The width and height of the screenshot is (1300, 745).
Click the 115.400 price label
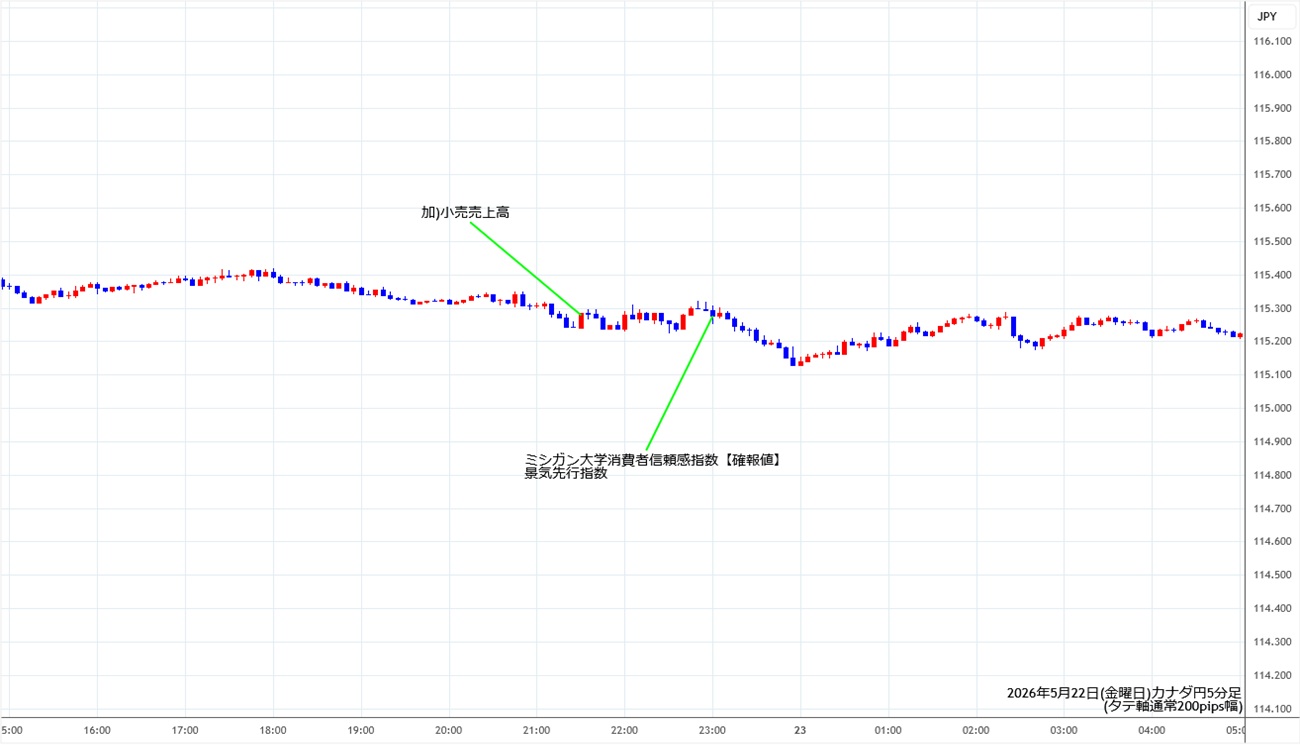point(1272,275)
